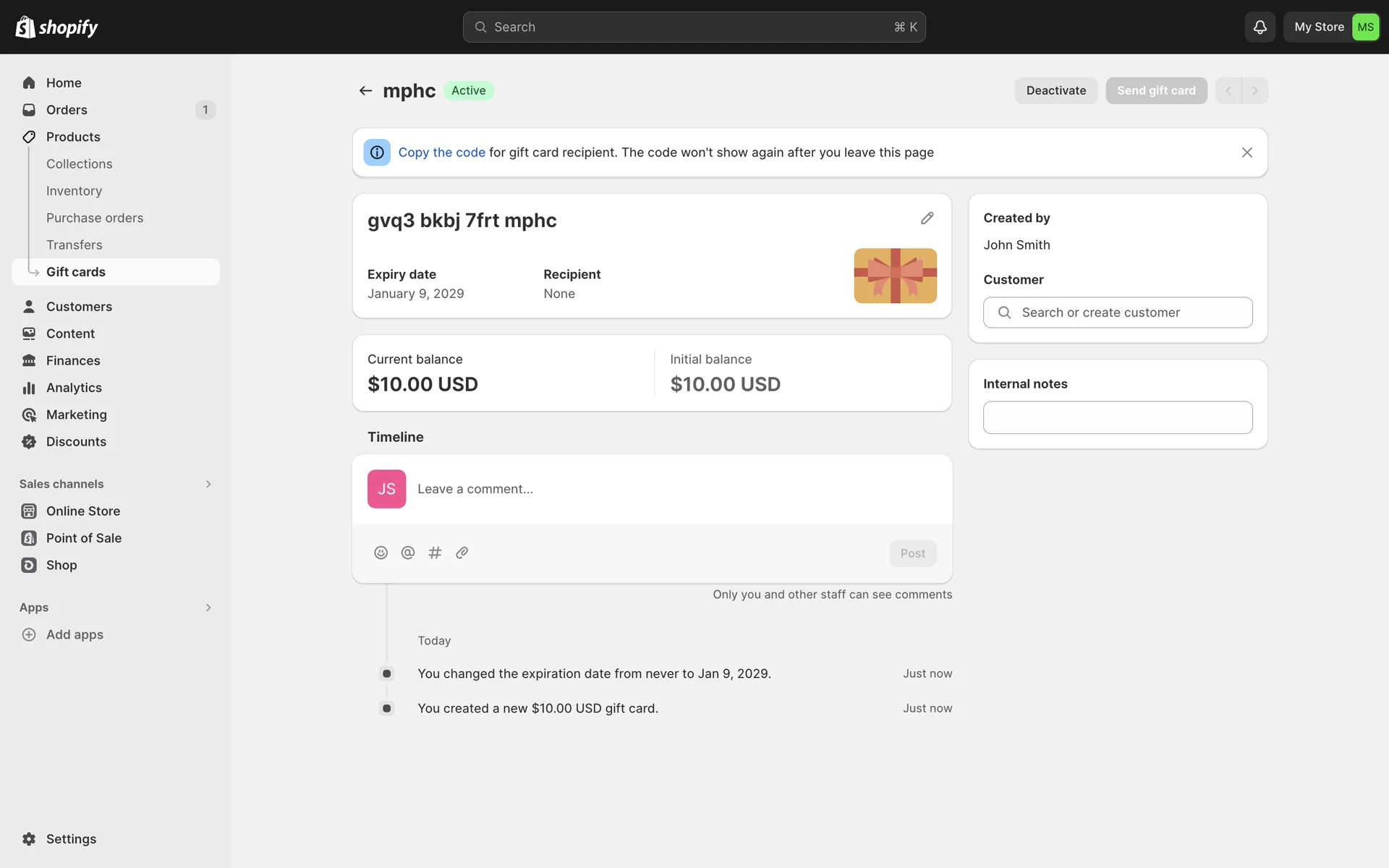Click the pencil edit icon on gift card
The height and width of the screenshot is (868, 1389).
(x=927, y=218)
